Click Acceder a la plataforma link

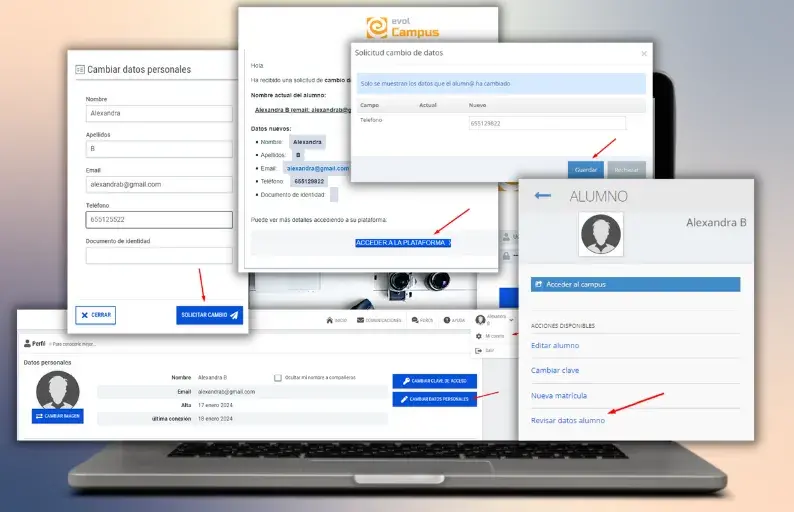pyautogui.click(x=403, y=243)
